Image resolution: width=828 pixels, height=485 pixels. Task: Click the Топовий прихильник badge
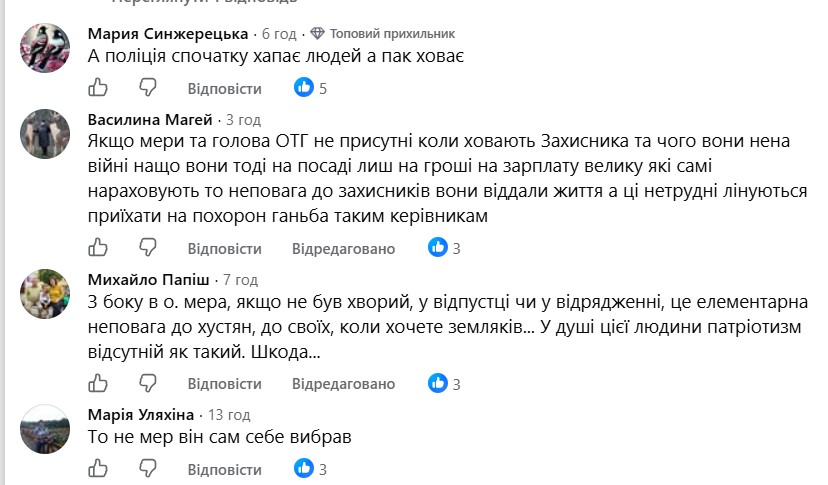click(x=382, y=34)
